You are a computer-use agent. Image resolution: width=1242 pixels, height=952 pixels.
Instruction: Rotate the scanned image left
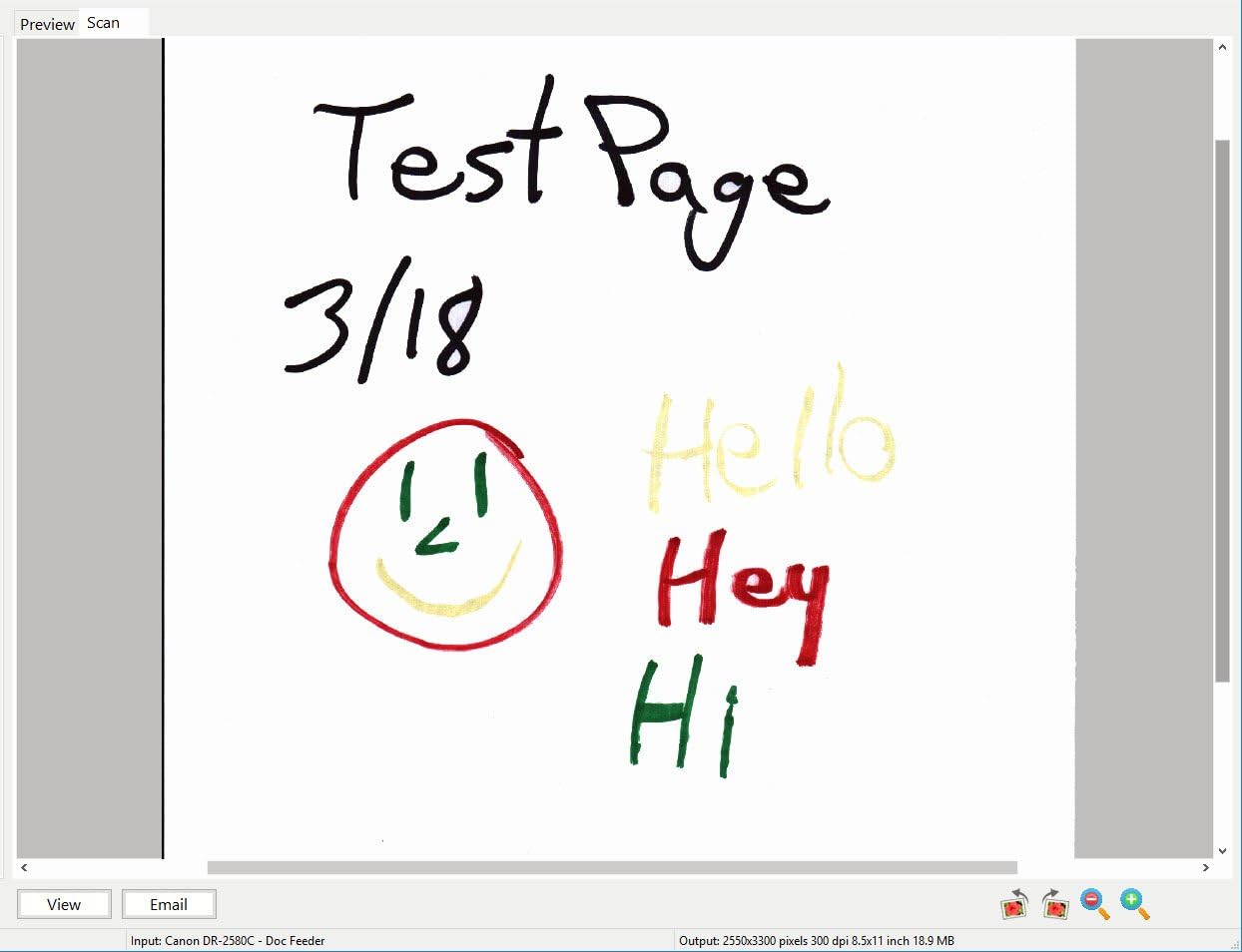[x=1014, y=904]
